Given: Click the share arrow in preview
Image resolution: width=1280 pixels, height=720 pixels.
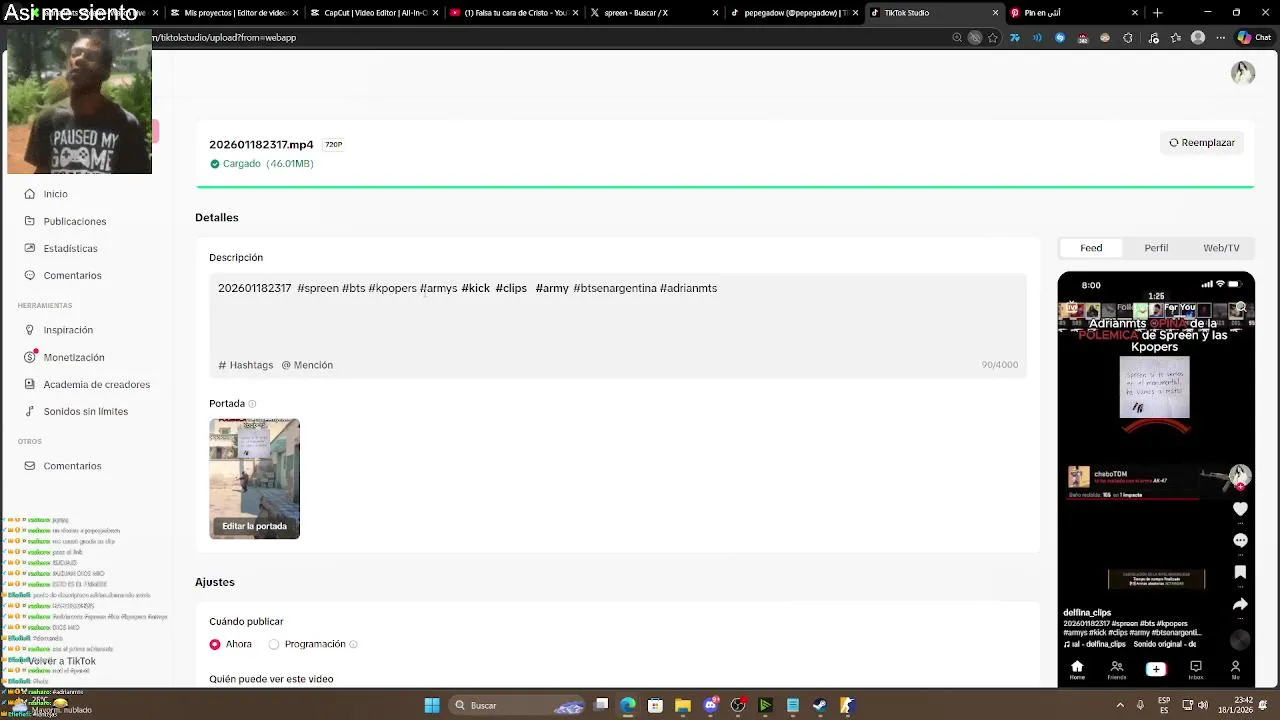Looking at the screenshot, I should pyautogui.click(x=1240, y=605).
